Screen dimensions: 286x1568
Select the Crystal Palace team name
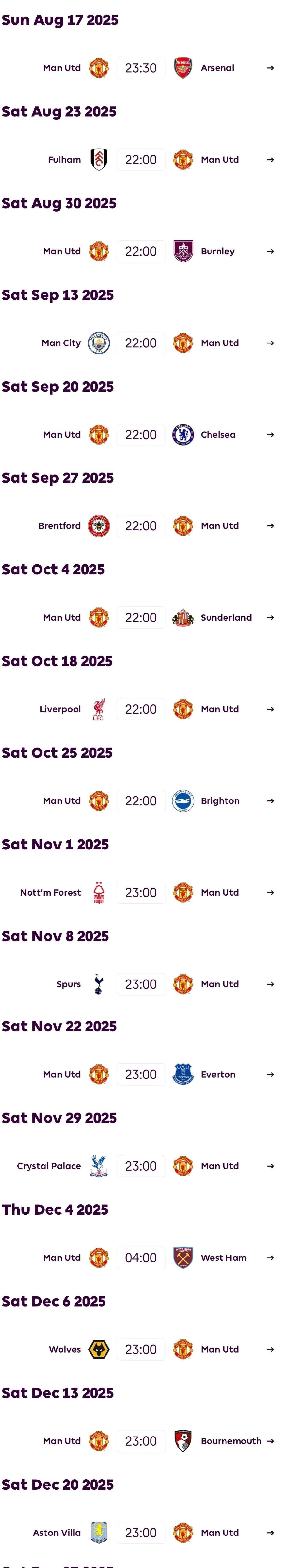click(49, 1166)
